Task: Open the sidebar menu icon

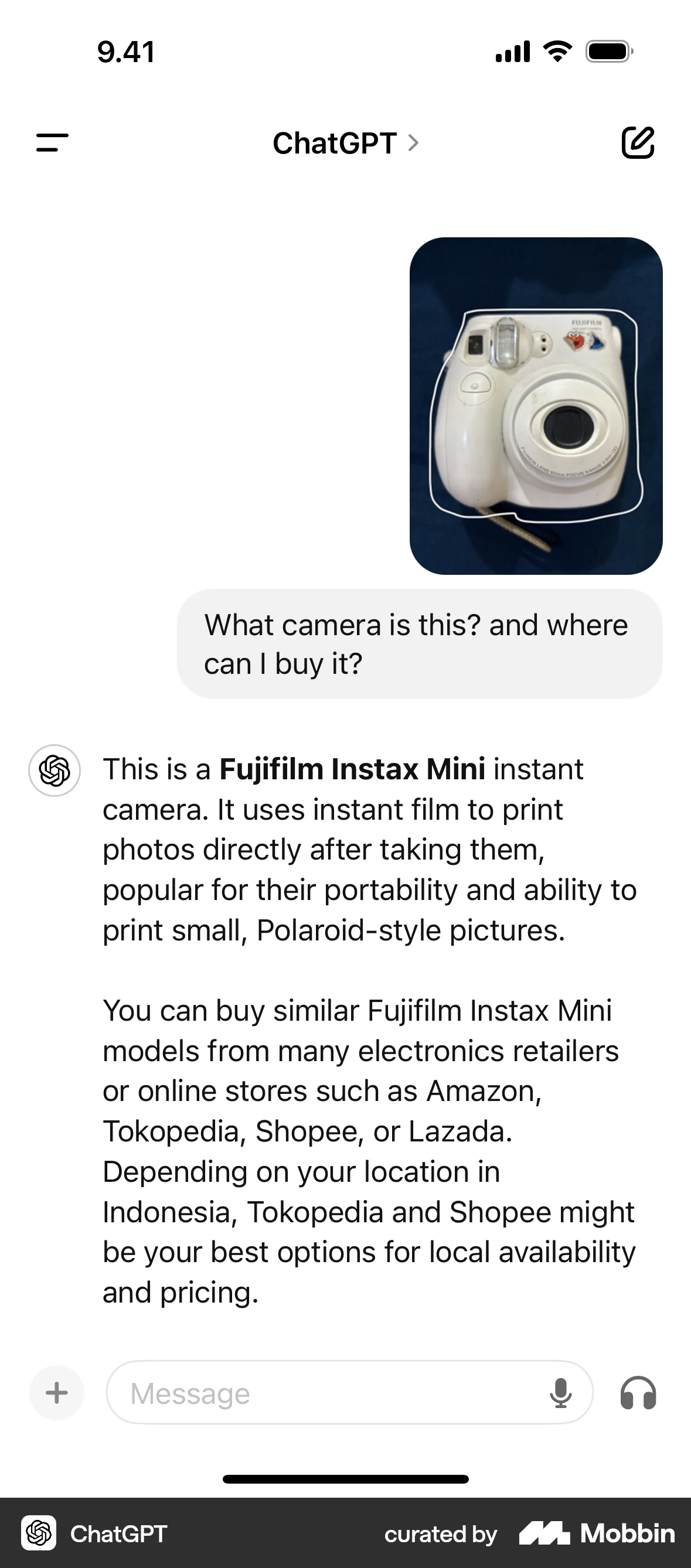Action: pyautogui.click(x=52, y=143)
